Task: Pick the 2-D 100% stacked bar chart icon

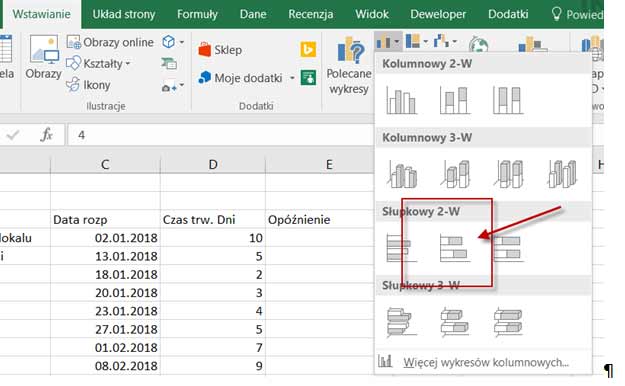Action: tap(508, 248)
